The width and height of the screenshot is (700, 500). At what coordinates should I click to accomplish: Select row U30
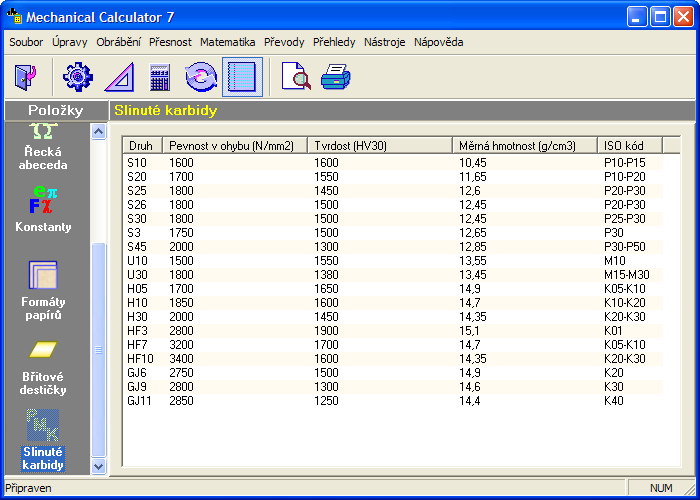pos(393,275)
